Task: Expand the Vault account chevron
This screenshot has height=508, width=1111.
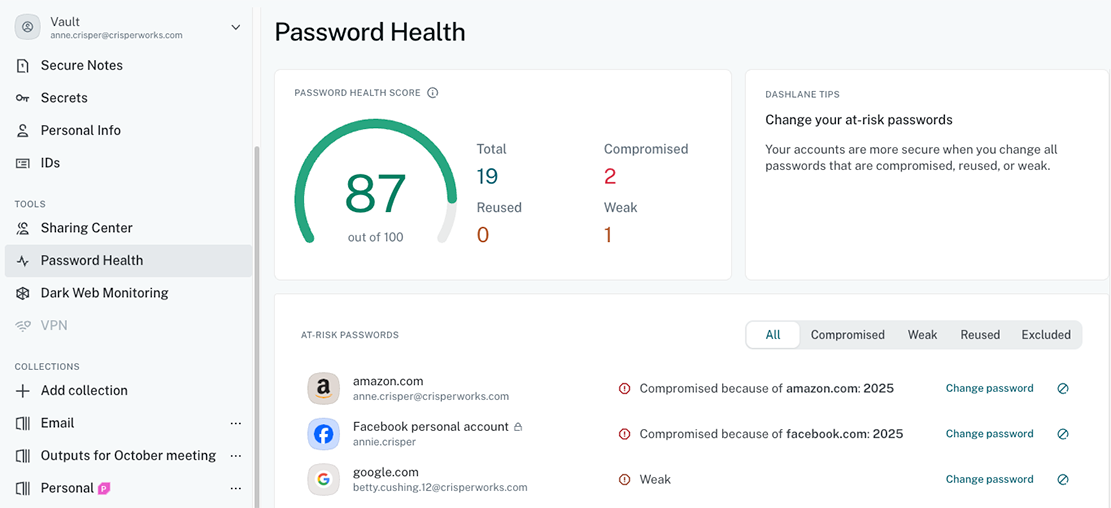Action: [236, 28]
